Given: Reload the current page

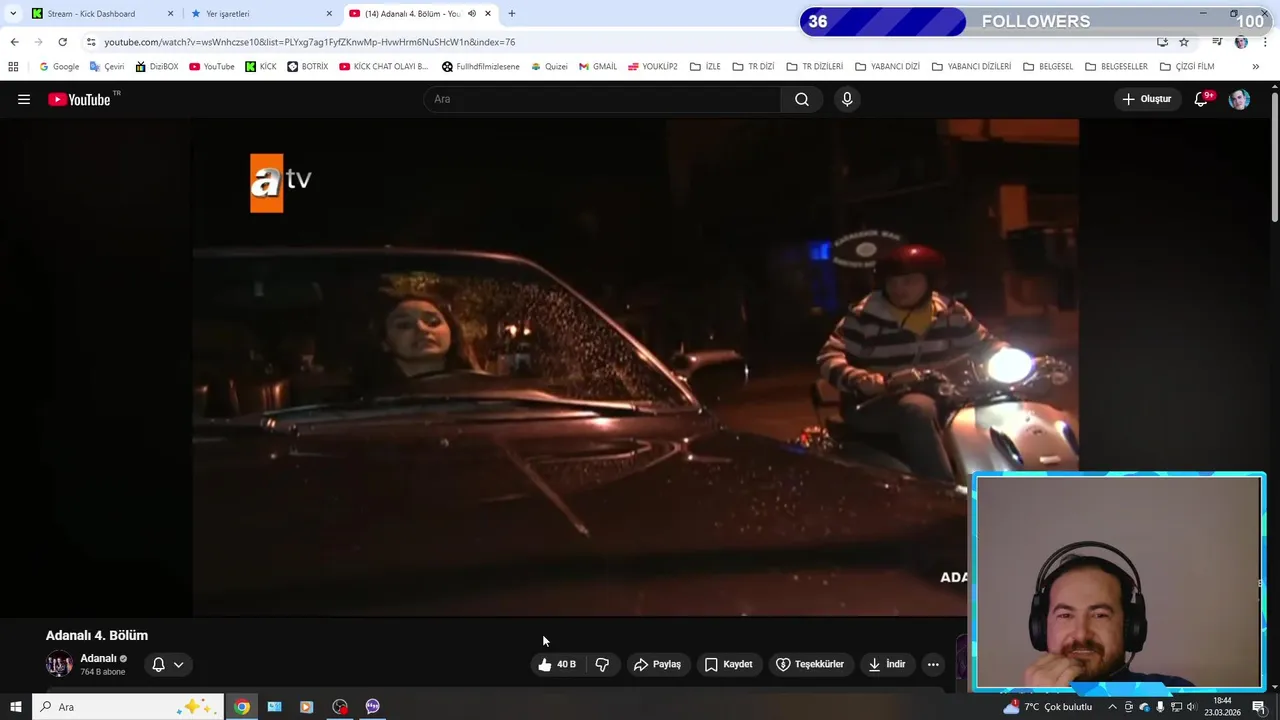Looking at the screenshot, I should click(x=62, y=42).
